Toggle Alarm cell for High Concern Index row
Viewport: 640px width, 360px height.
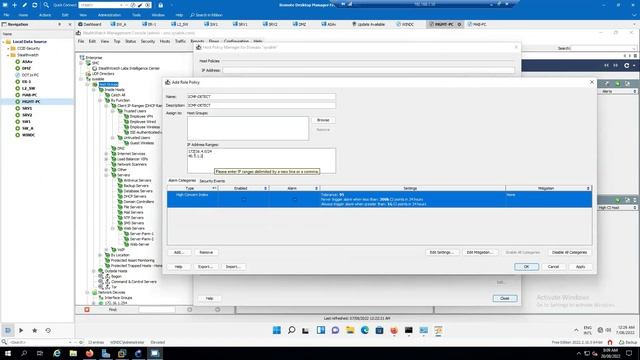295,199
